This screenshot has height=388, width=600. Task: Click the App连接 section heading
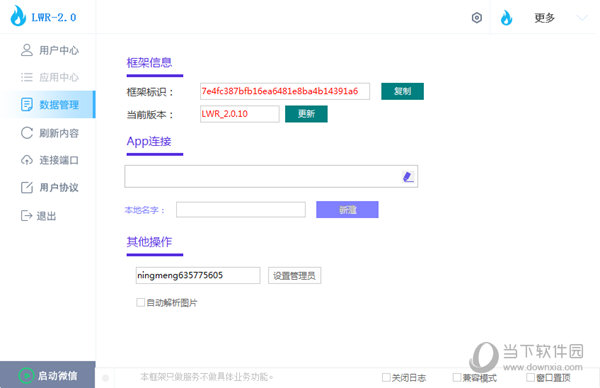click(x=149, y=141)
